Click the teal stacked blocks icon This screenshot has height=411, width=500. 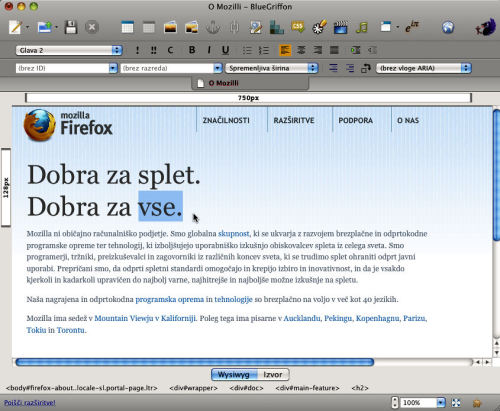point(277,27)
